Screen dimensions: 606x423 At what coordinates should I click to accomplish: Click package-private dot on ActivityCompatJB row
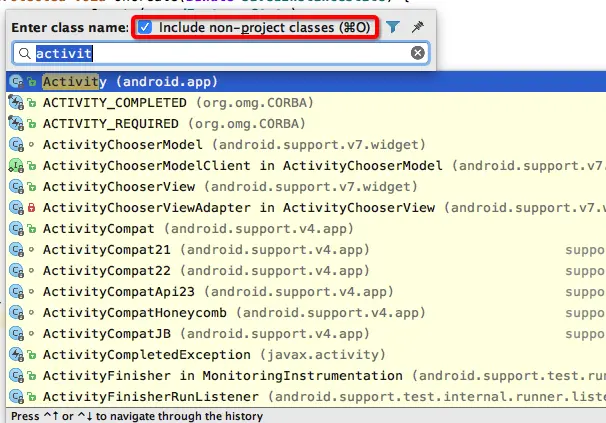coord(32,333)
